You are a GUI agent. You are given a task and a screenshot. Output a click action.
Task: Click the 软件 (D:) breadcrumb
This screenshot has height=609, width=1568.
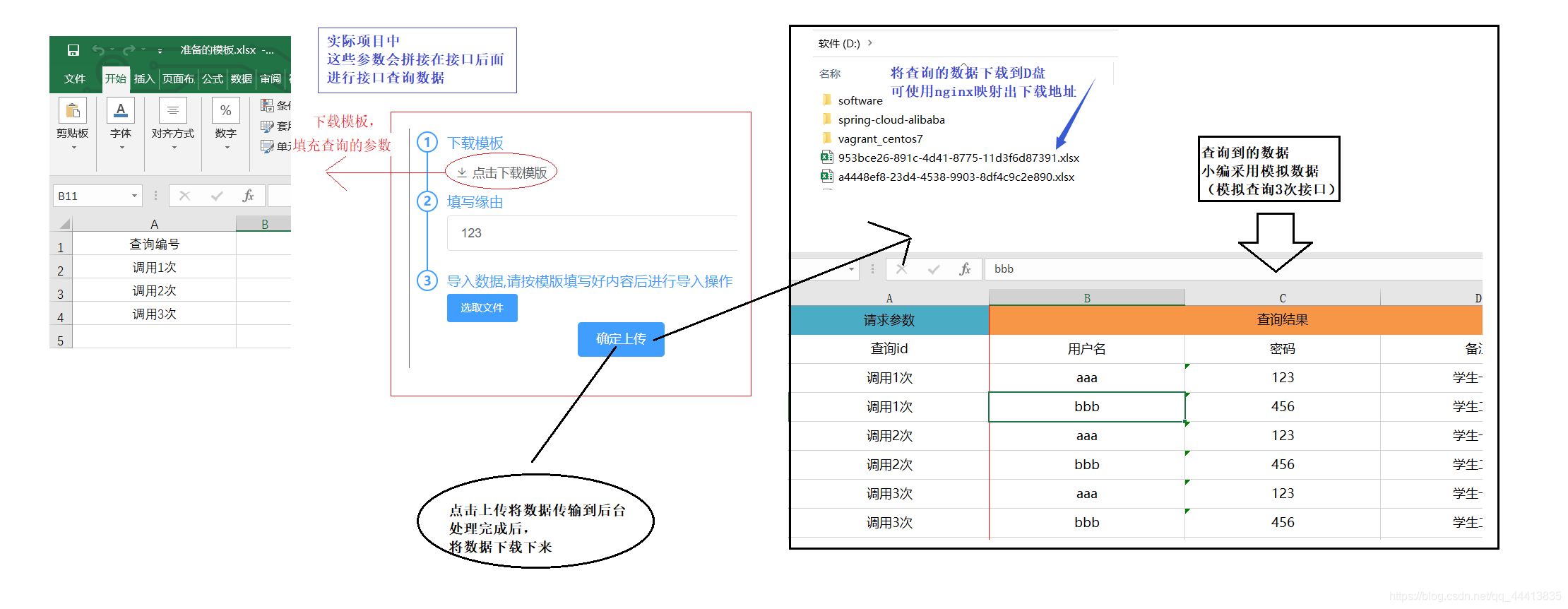coord(839,43)
